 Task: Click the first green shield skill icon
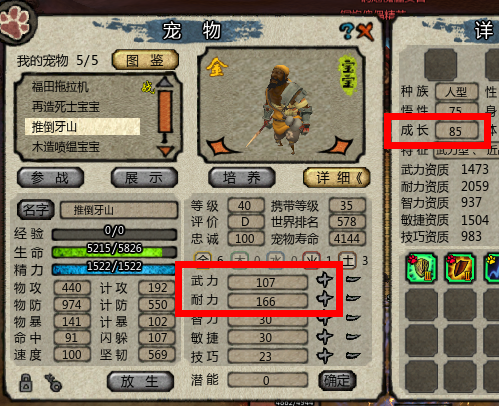[421, 268]
